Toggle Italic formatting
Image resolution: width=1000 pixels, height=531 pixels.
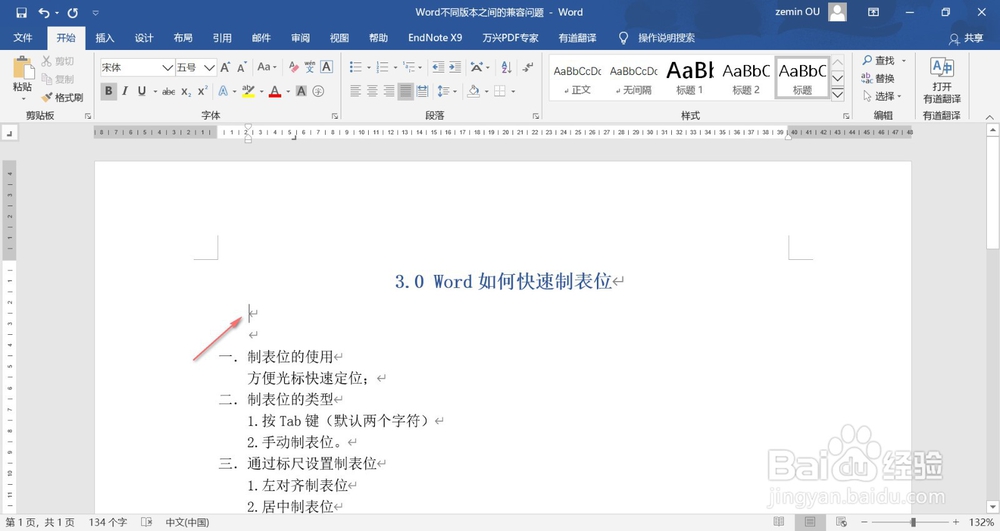(x=125, y=91)
